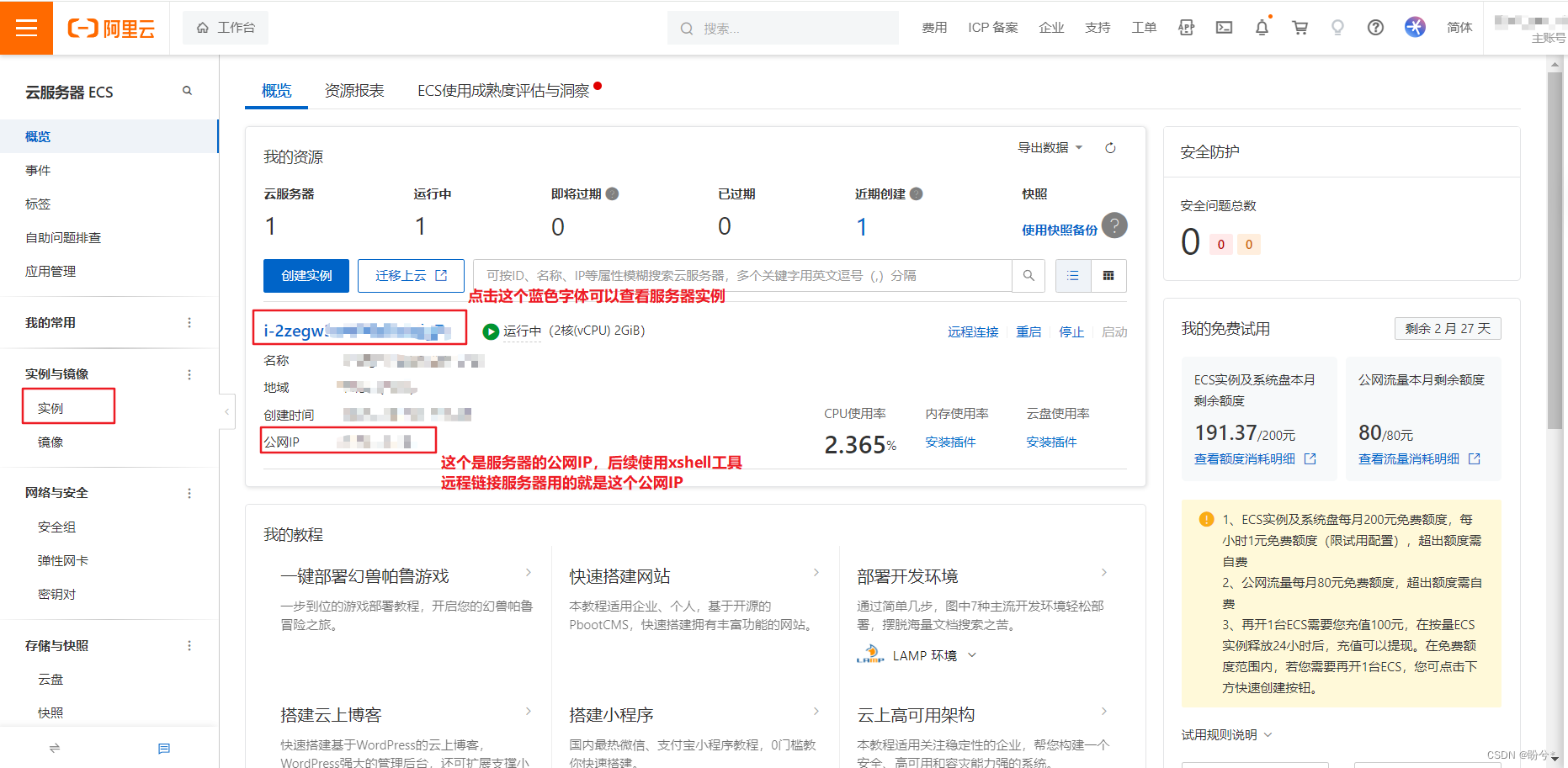Switch to list view of instances
Screen dimensions: 1568x768
pyautogui.click(x=1073, y=276)
